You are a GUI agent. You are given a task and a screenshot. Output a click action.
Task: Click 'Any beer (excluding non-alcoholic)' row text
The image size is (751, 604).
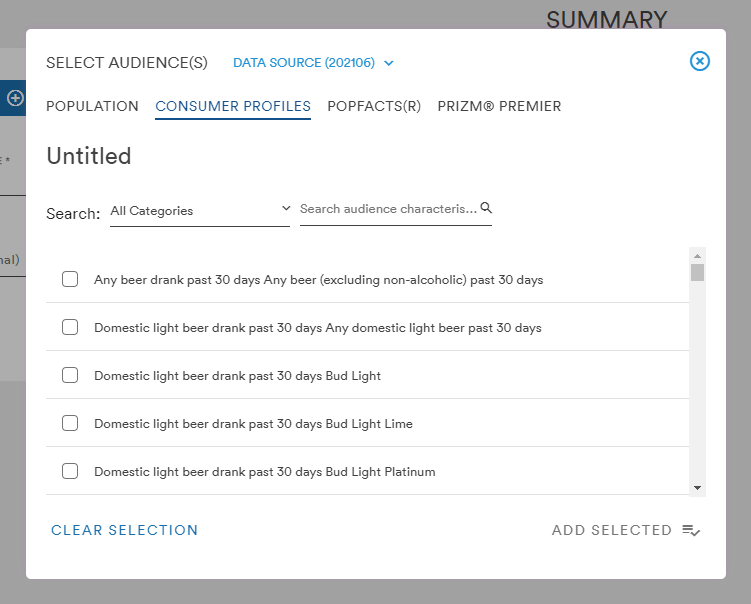pos(319,280)
